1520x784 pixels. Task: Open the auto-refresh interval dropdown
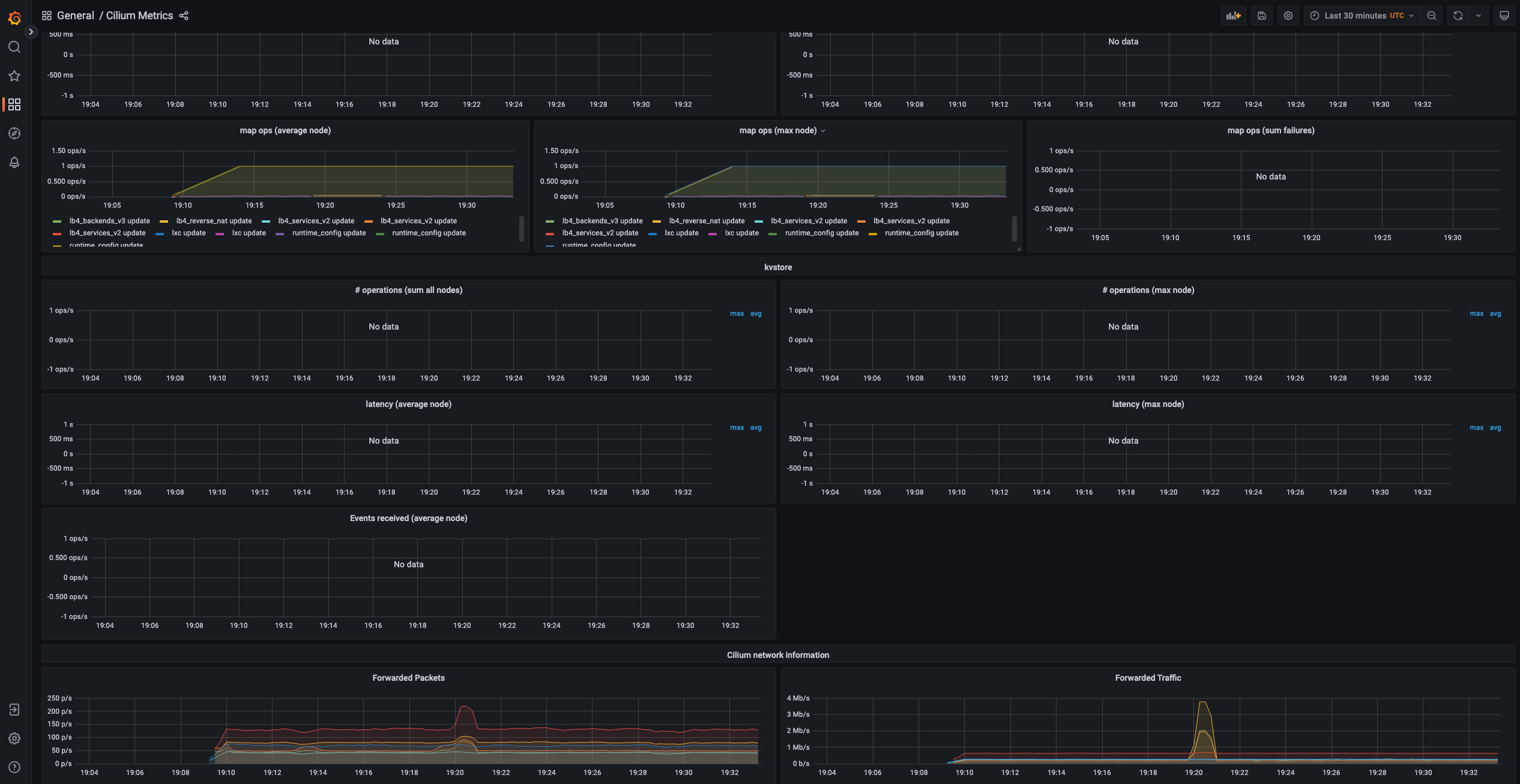(1479, 16)
